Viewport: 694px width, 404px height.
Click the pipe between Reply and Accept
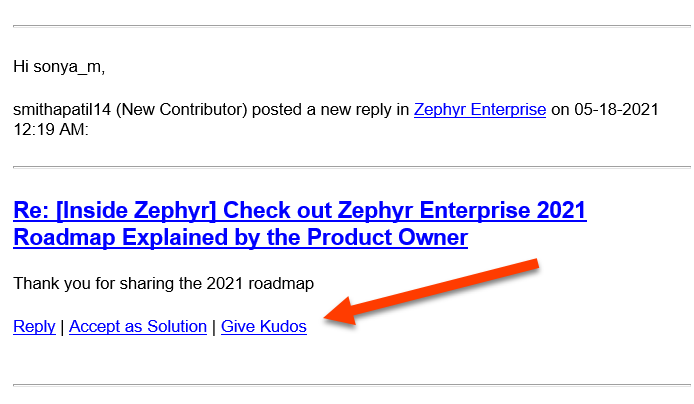coord(62,326)
